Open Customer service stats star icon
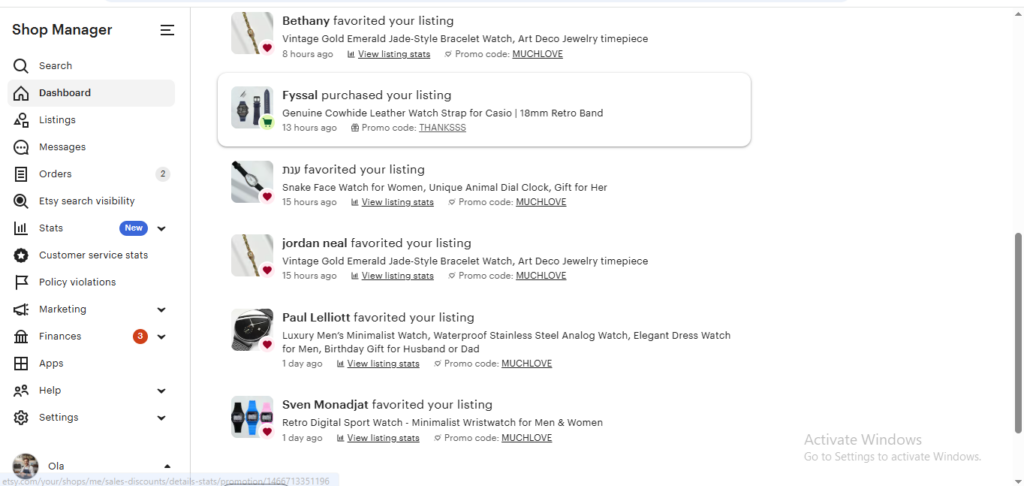1024x486 pixels. point(21,255)
